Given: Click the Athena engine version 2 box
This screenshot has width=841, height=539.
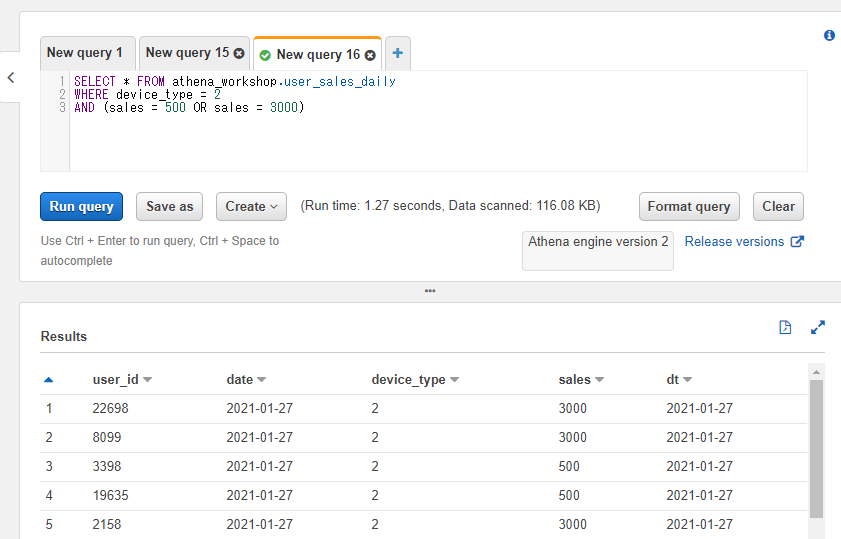Looking at the screenshot, I should pyautogui.click(x=598, y=250).
